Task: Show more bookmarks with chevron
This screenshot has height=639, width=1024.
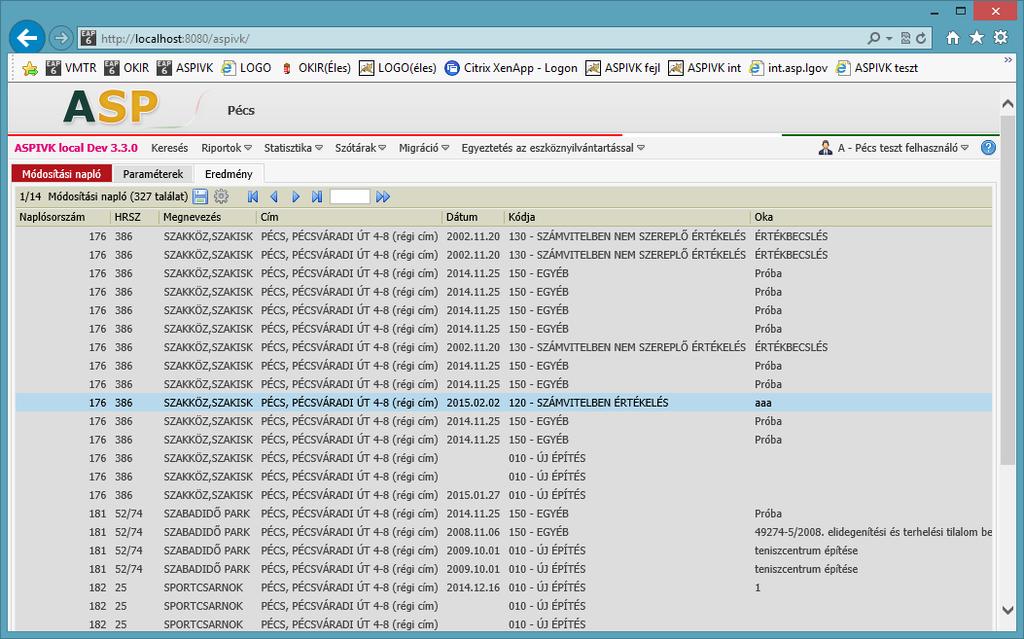Action: pos(1008,60)
